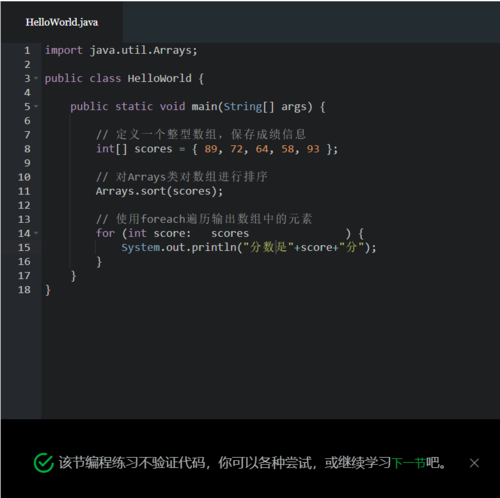
Task: Collapse the class fold arrow at line 3
Action: [x=36, y=78]
